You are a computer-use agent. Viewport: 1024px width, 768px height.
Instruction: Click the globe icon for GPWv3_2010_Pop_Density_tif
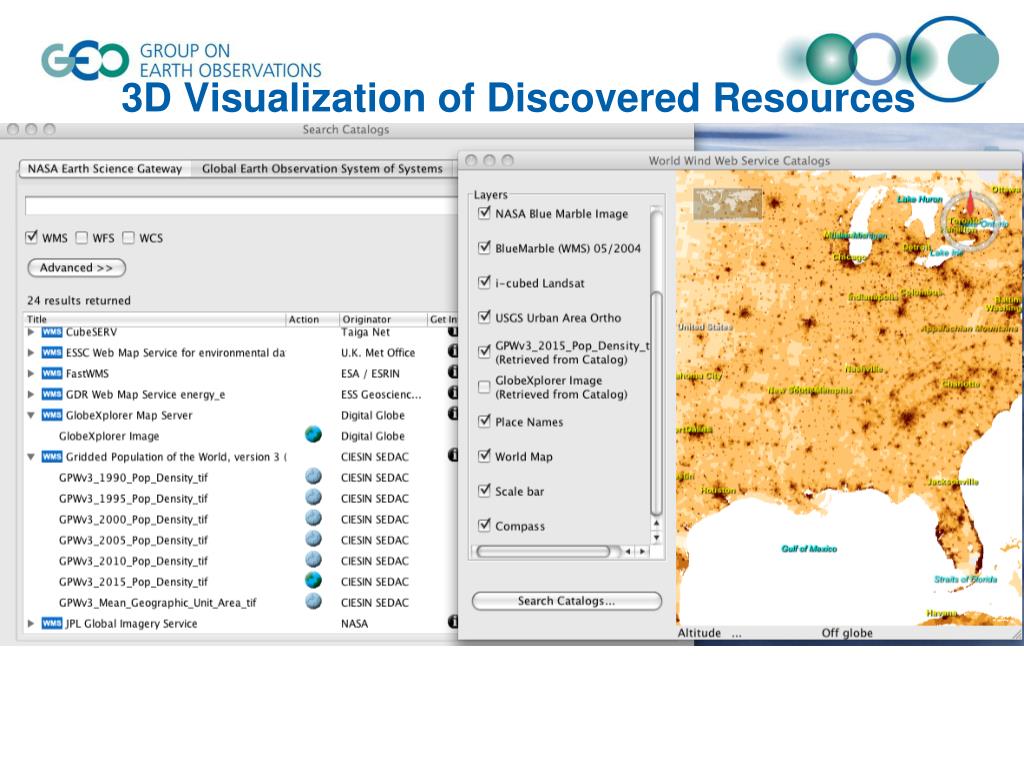tap(313, 560)
